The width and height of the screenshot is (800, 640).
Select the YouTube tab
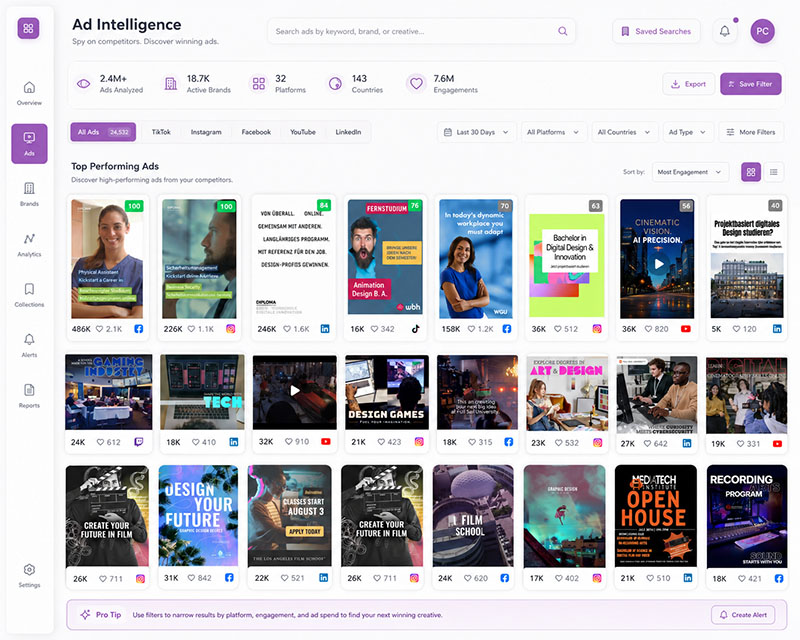[x=303, y=132]
